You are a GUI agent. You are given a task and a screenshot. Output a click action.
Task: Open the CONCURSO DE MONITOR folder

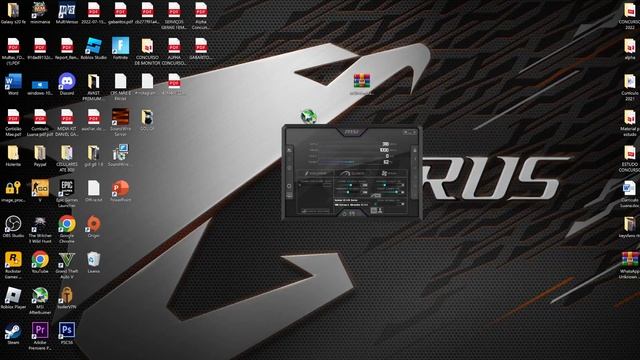147,52
